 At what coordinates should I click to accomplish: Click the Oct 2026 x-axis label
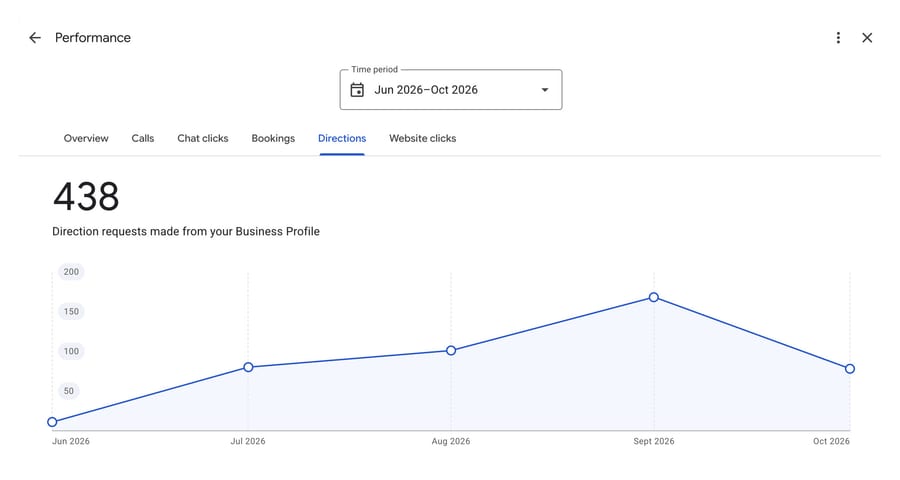[x=831, y=441]
